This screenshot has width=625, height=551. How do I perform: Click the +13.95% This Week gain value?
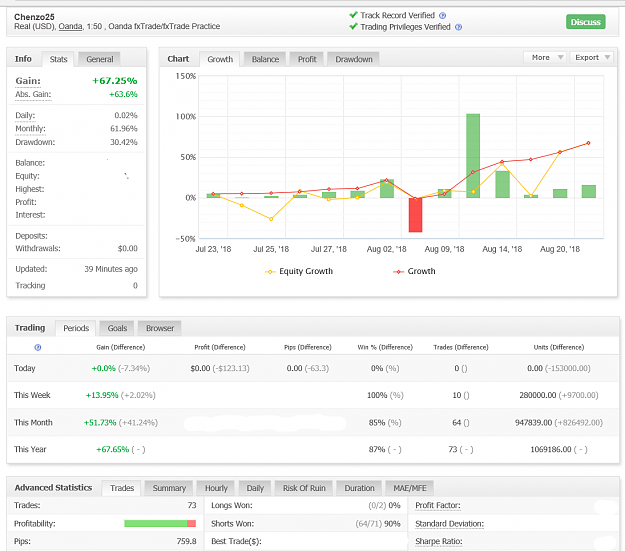coord(102,395)
